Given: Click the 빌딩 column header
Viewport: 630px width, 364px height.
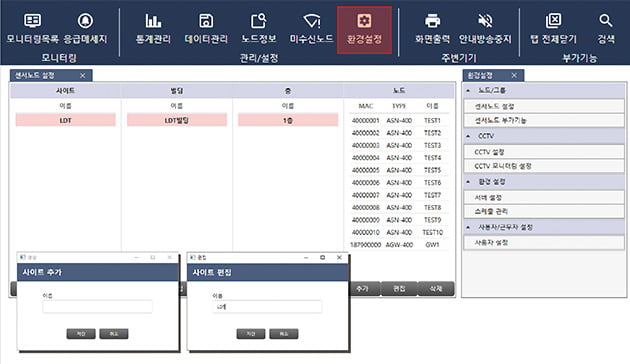Looking at the screenshot, I should point(177,91).
